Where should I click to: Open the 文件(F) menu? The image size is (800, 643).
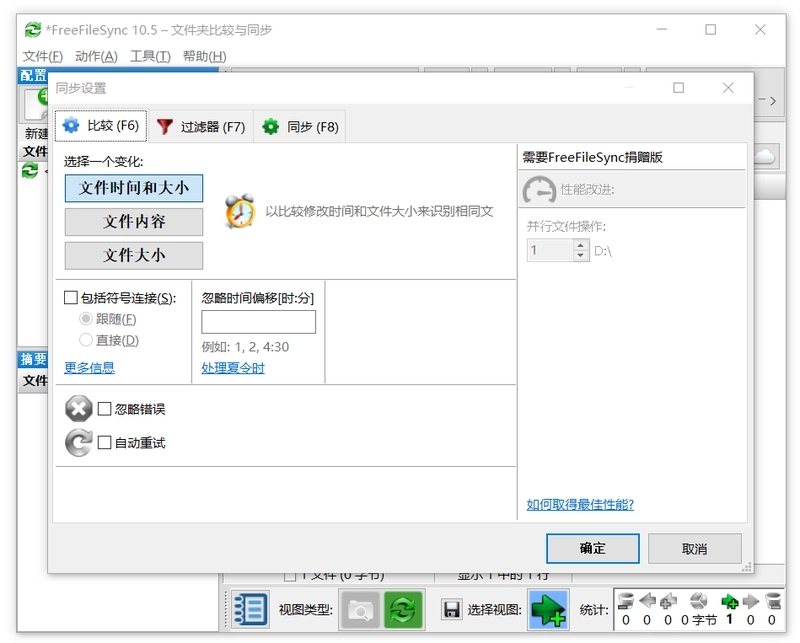pyautogui.click(x=43, y=56)
